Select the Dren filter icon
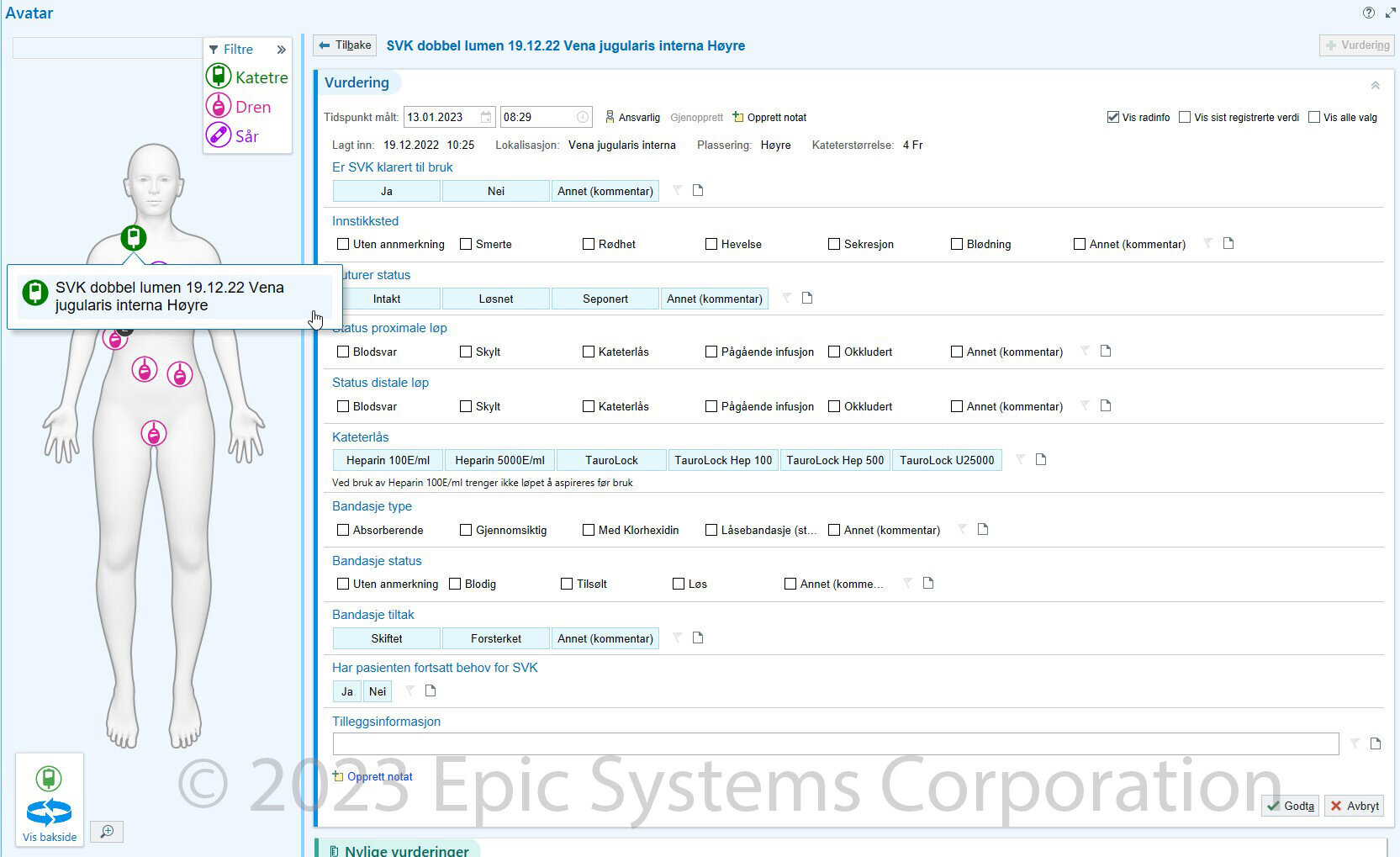 coord(219,106)
